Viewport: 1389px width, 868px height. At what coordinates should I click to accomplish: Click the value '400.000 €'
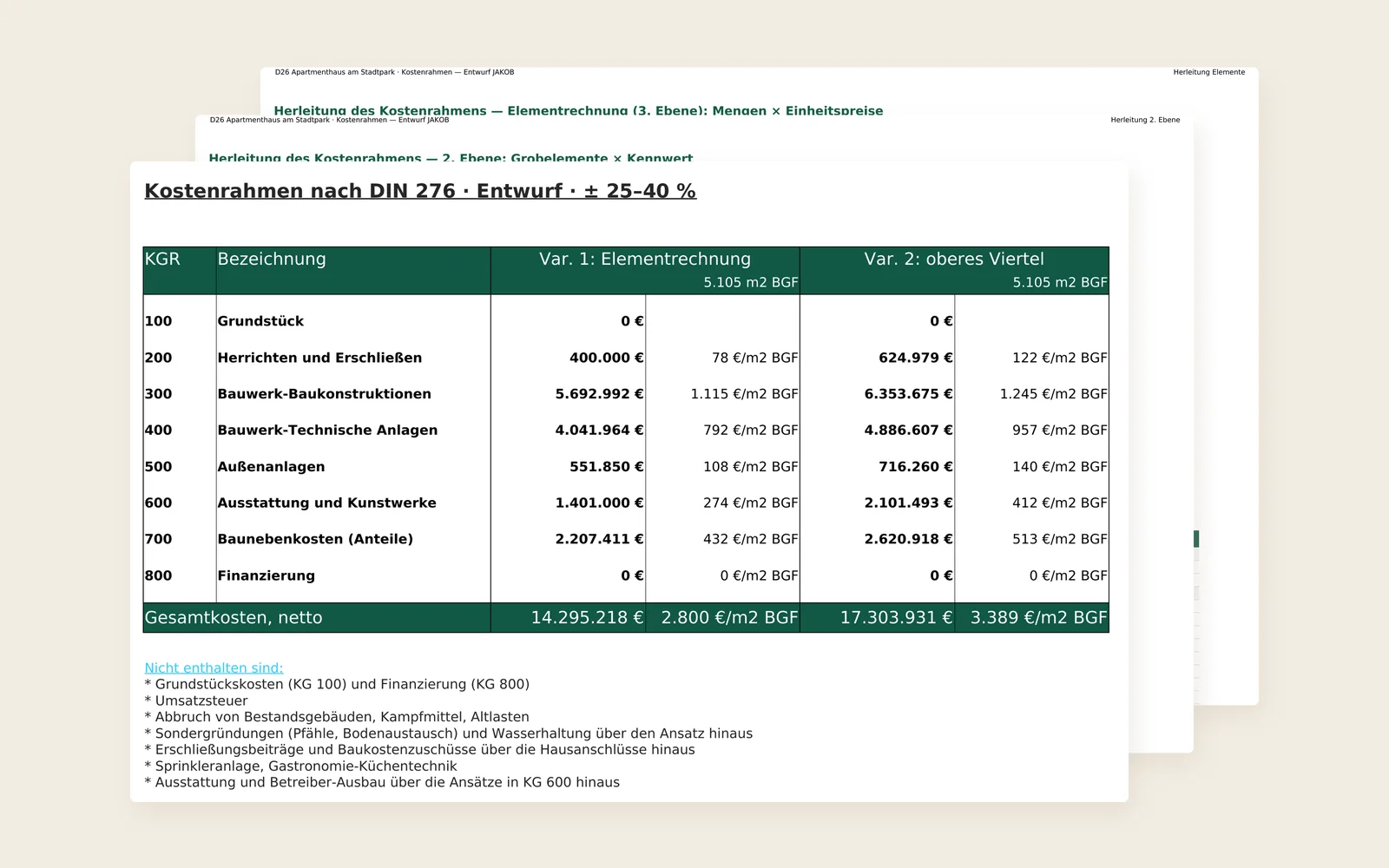(606, 358)
